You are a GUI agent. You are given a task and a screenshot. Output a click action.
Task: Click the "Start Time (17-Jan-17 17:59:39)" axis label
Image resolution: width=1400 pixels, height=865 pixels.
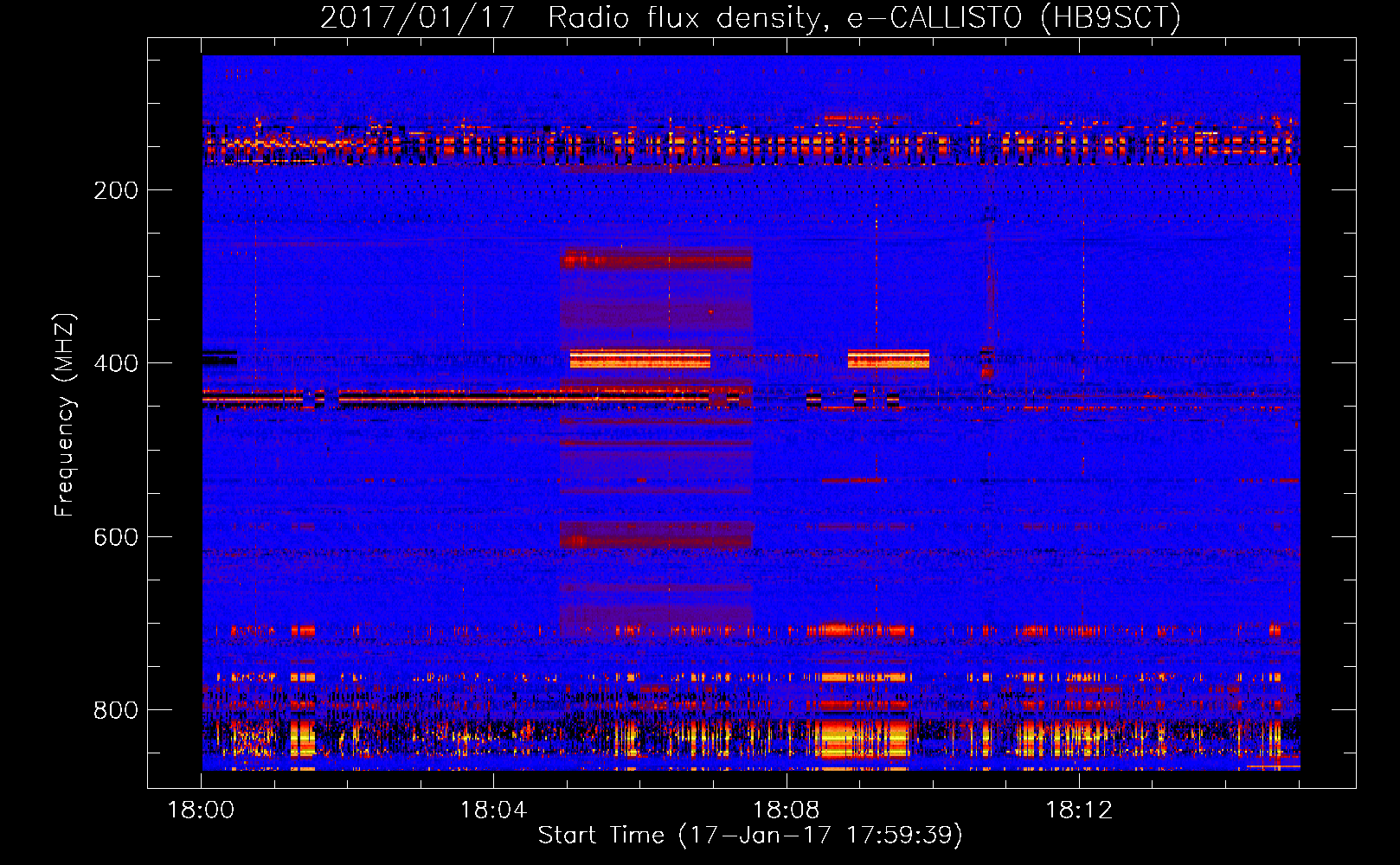click(750, 836)
